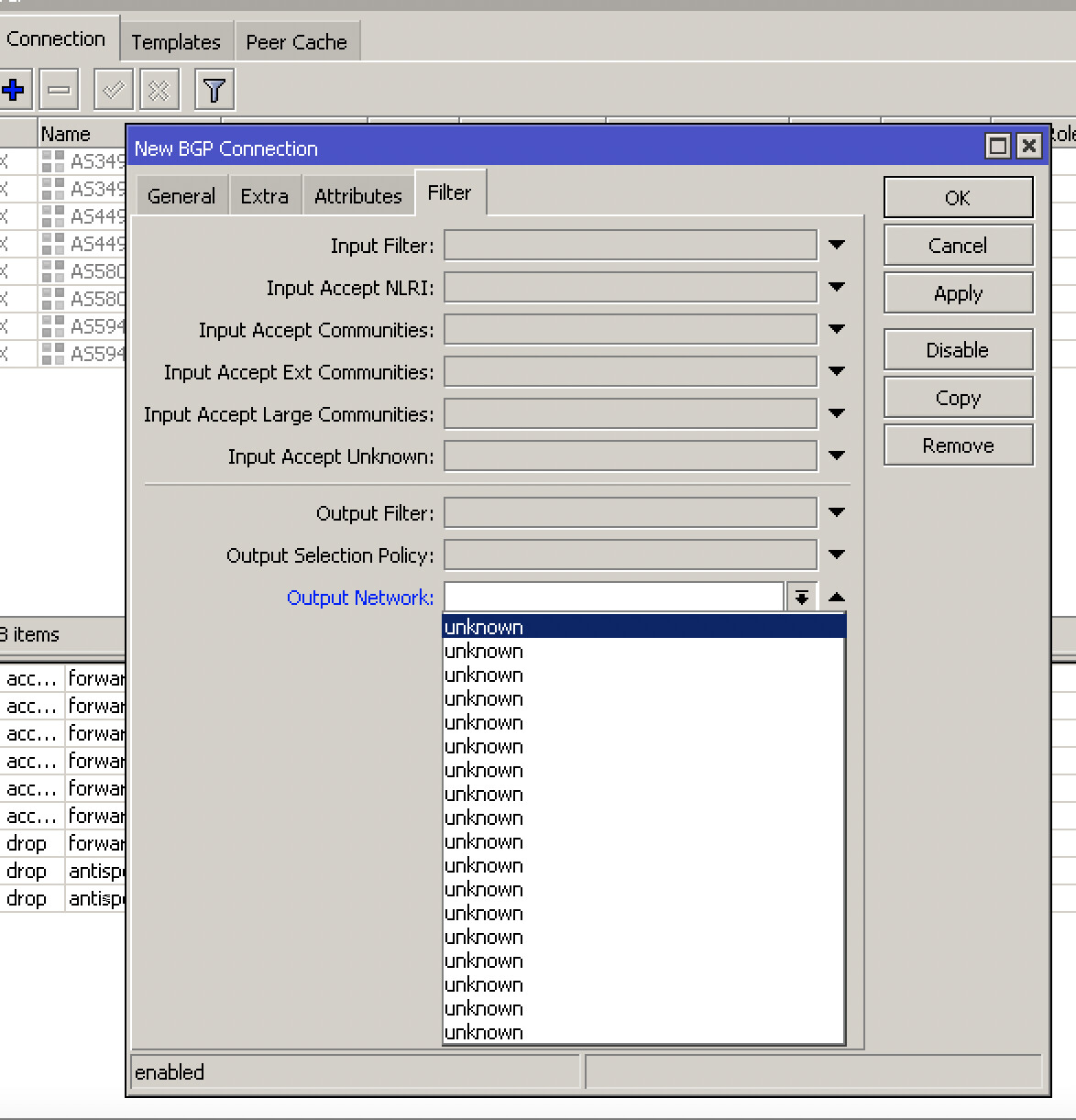Click the Output Network input field
Screen dimensions: 1076x1120
pos(614,598)
